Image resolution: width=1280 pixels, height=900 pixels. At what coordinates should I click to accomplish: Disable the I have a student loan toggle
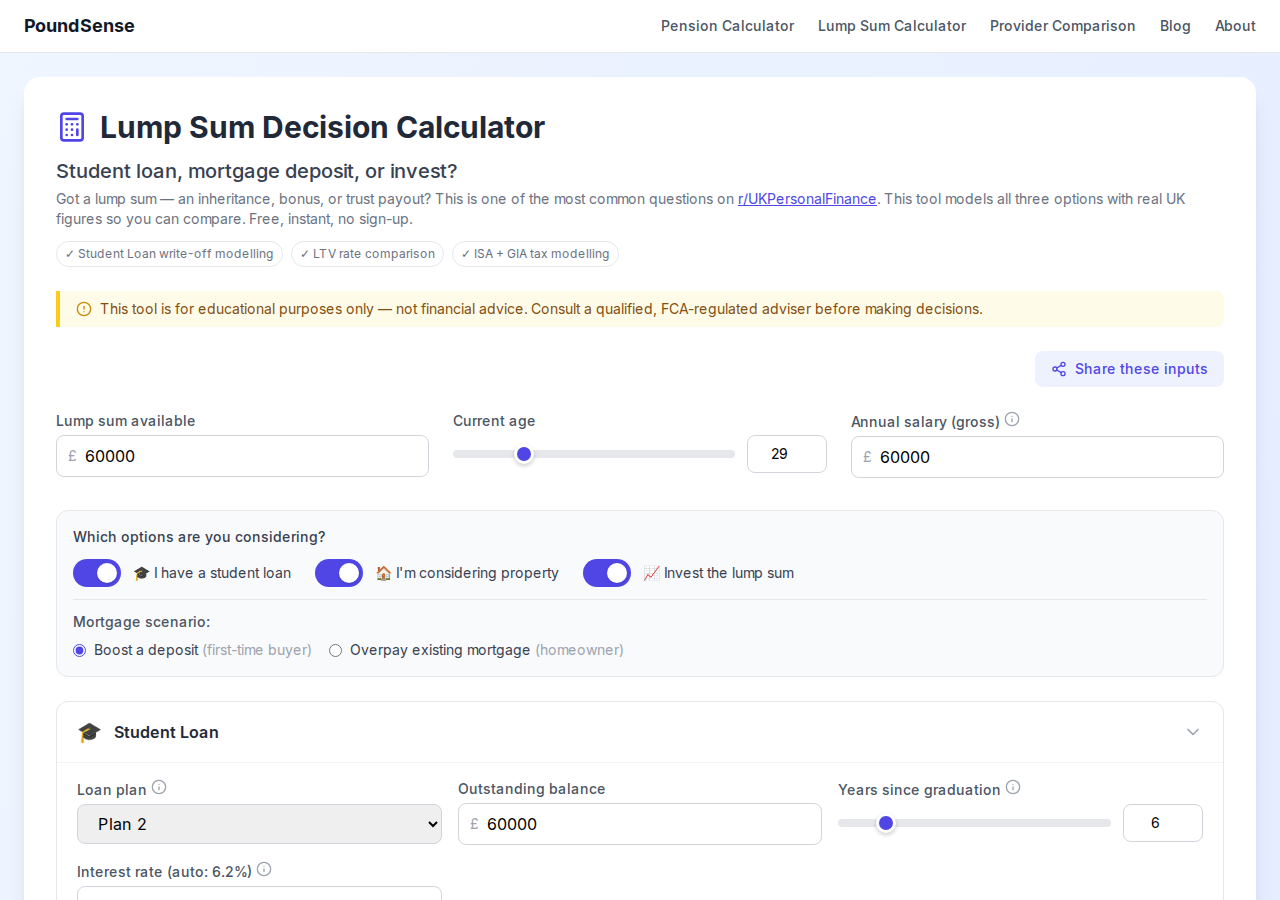click(x=97, y=572)
